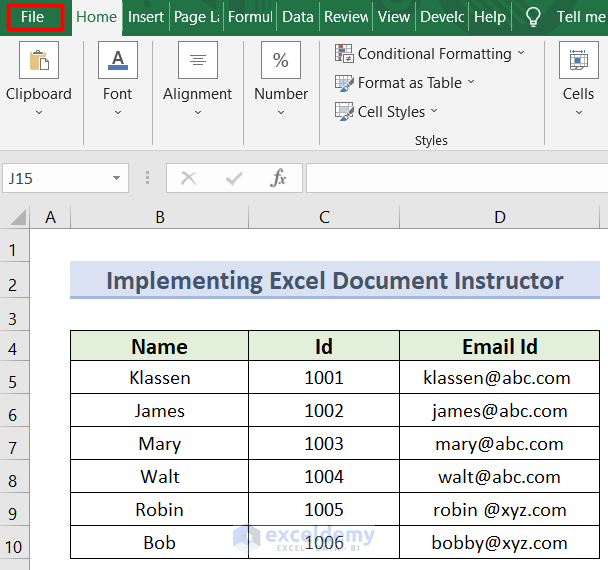Select the Email Id header cell
This screenshot has width=608, height=570.
coord(499,346)
